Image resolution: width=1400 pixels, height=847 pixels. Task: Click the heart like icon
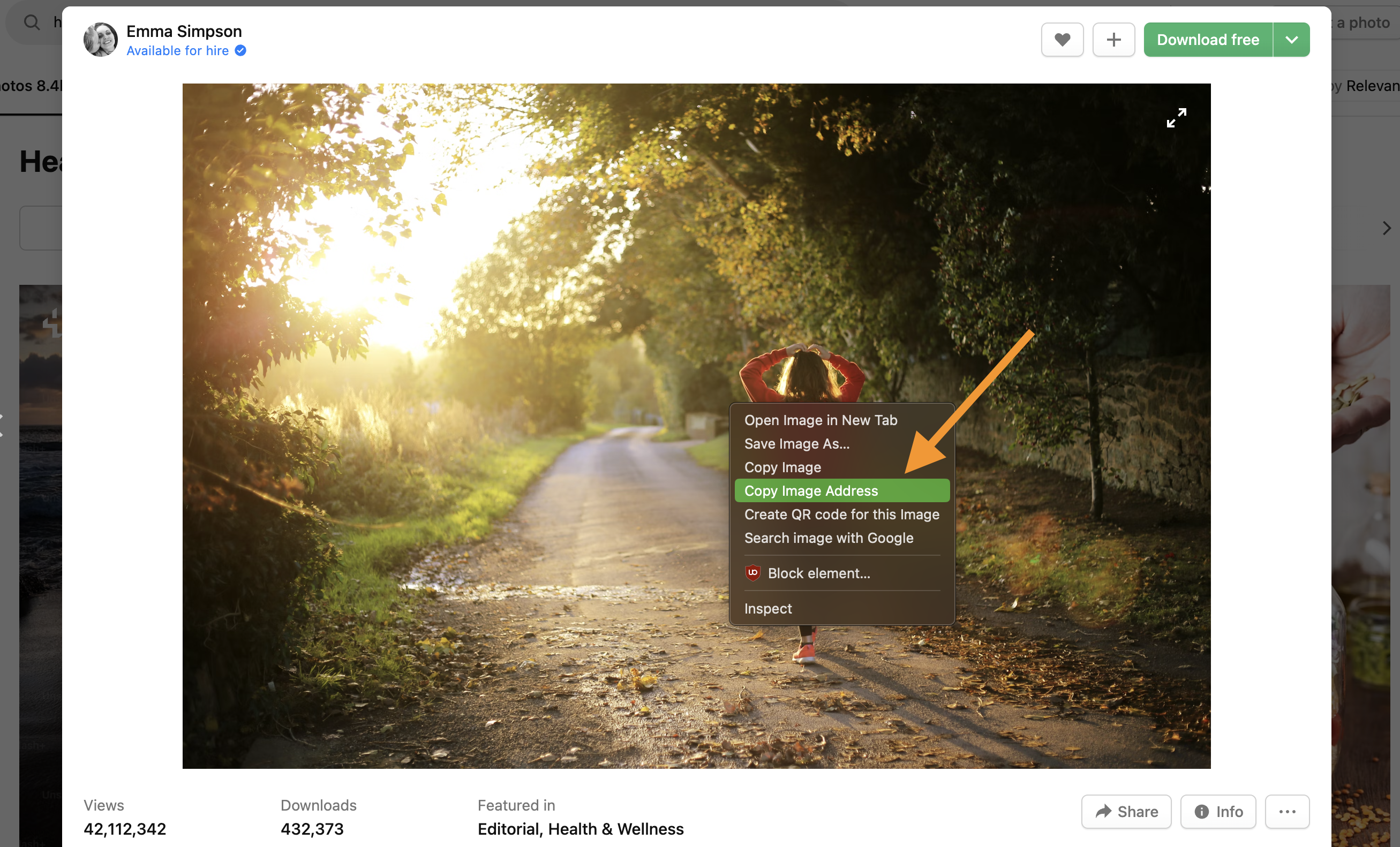point(1062,40)
